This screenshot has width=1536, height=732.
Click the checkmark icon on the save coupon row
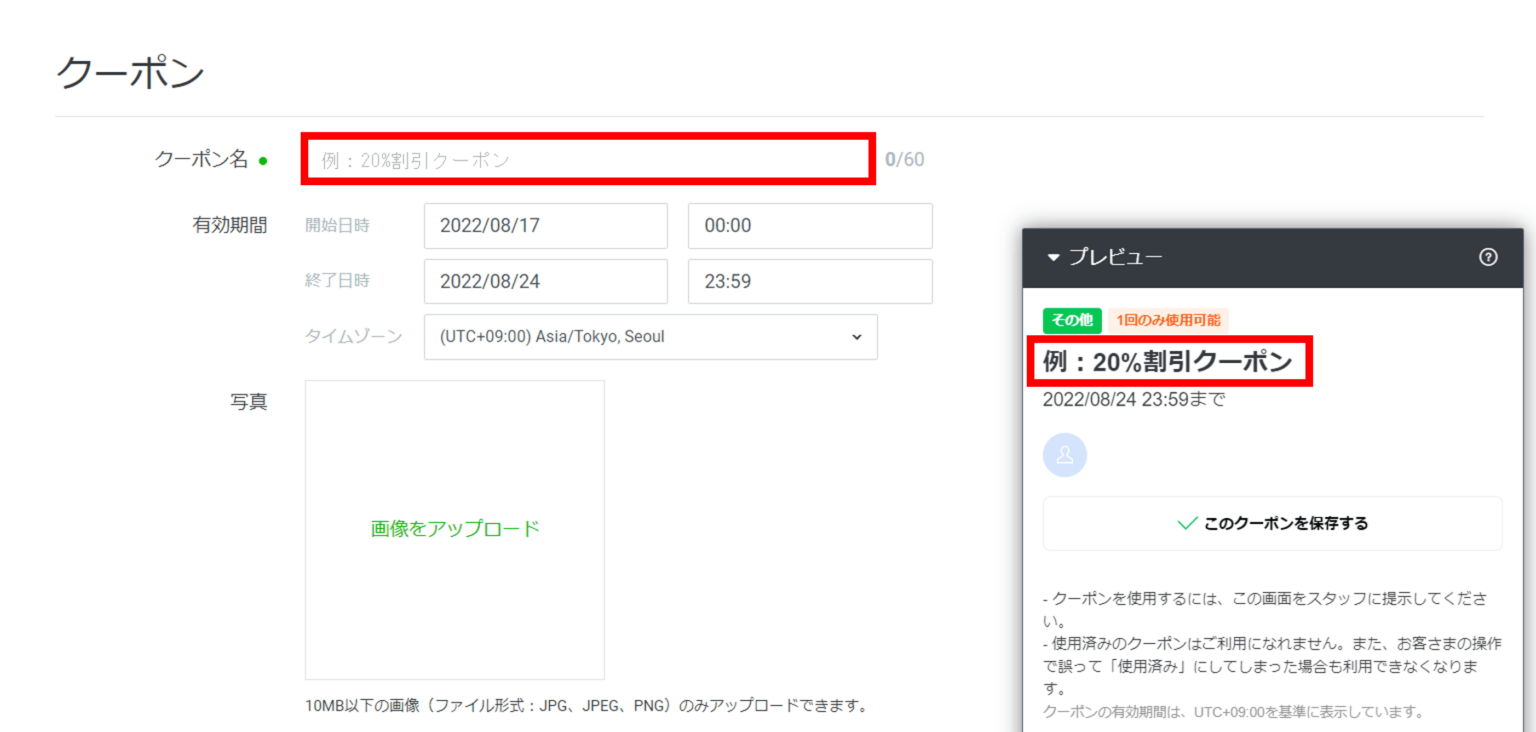tap(1186, 522)
